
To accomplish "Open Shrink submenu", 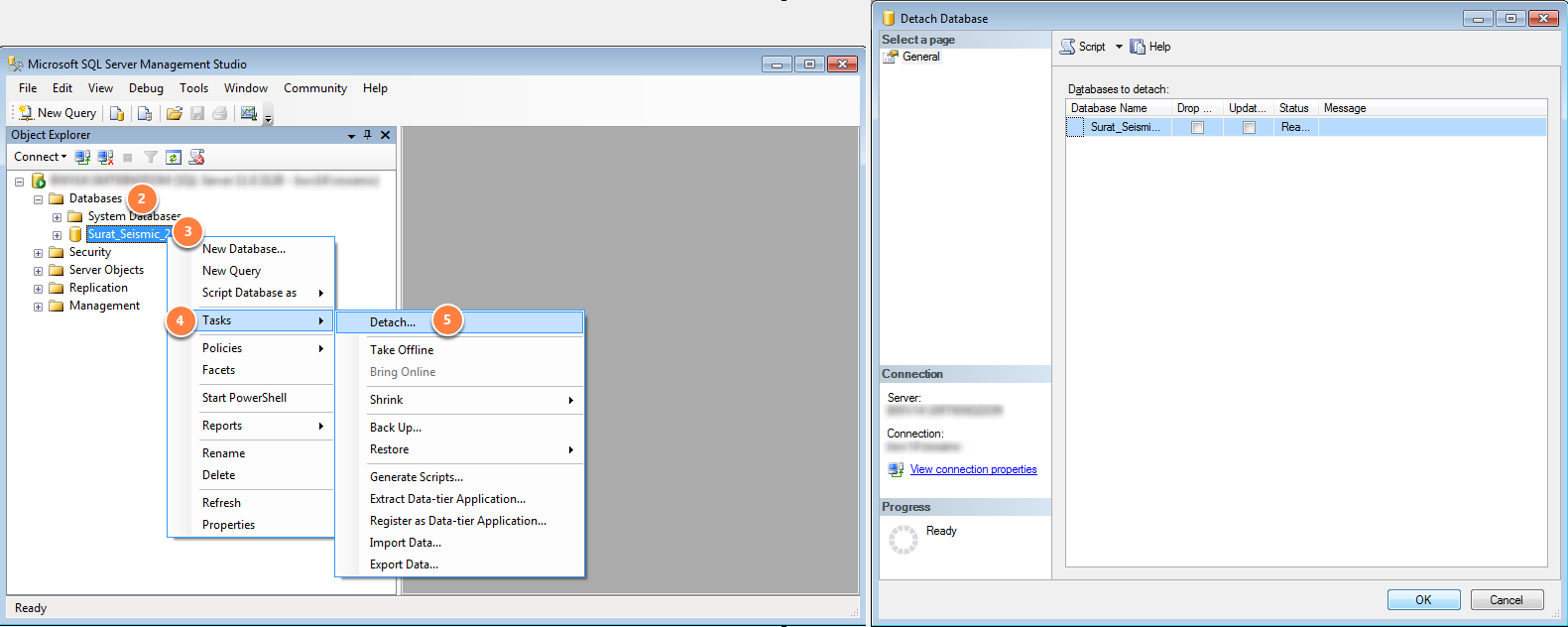I will coord(459,400).
